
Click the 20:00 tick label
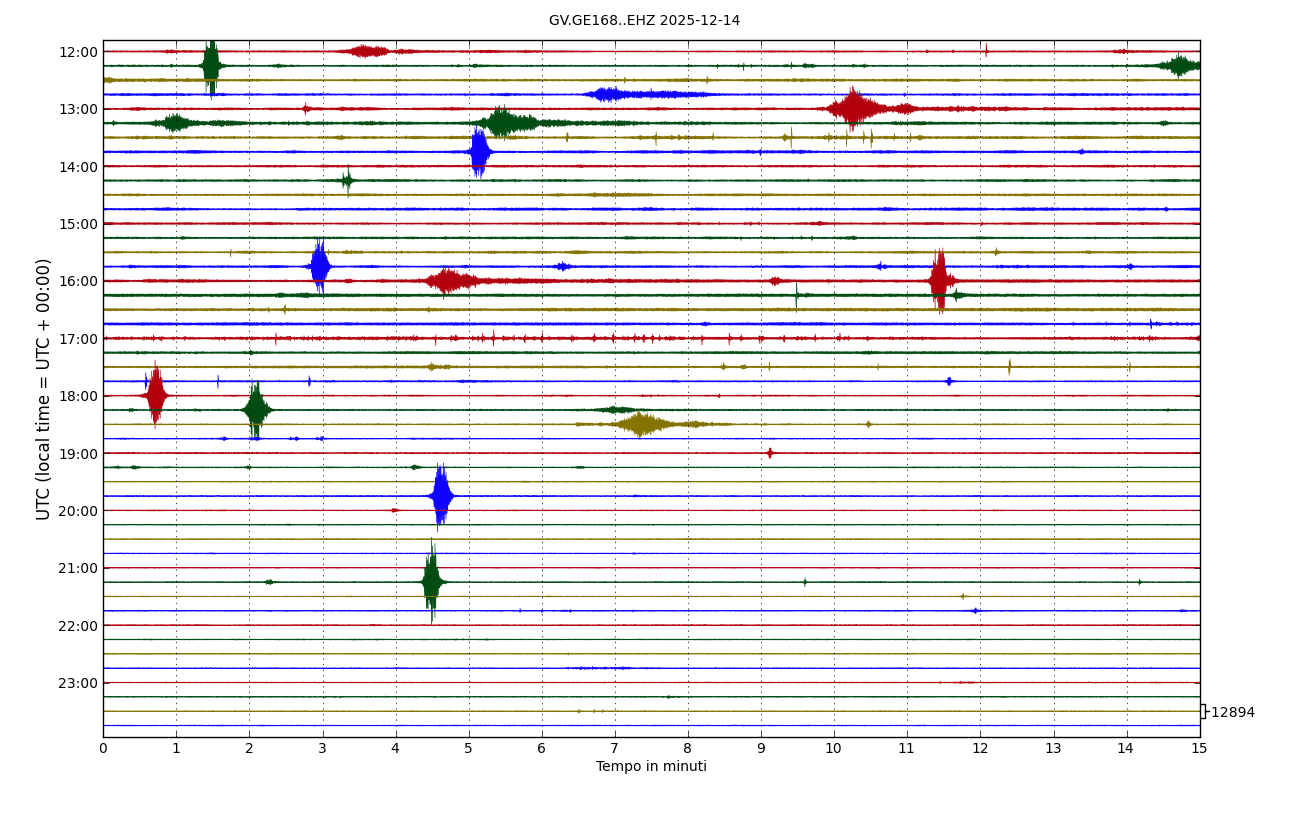(79, 511)
